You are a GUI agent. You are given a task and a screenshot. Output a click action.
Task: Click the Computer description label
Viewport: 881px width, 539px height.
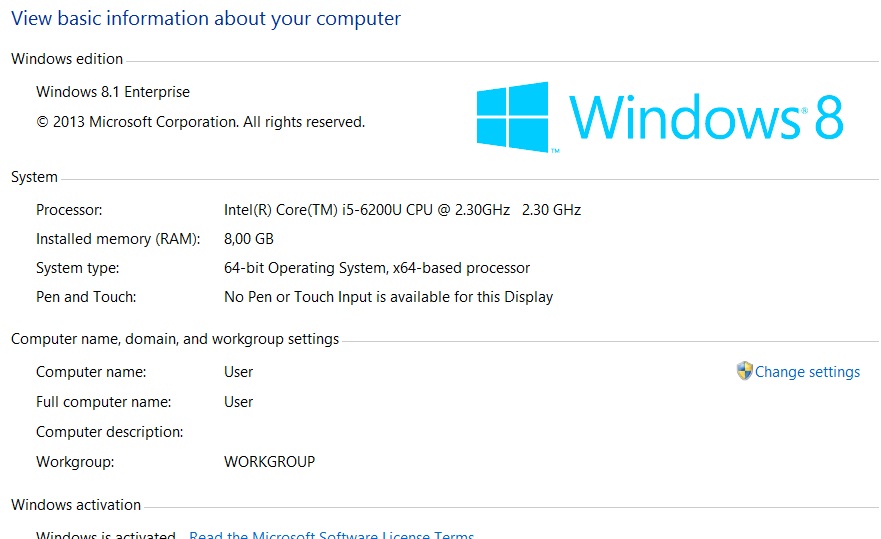tap(110, 432)
